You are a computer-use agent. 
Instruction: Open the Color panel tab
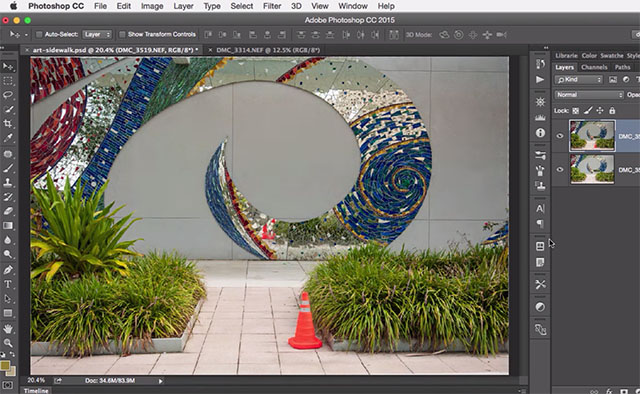pos(589,56)
